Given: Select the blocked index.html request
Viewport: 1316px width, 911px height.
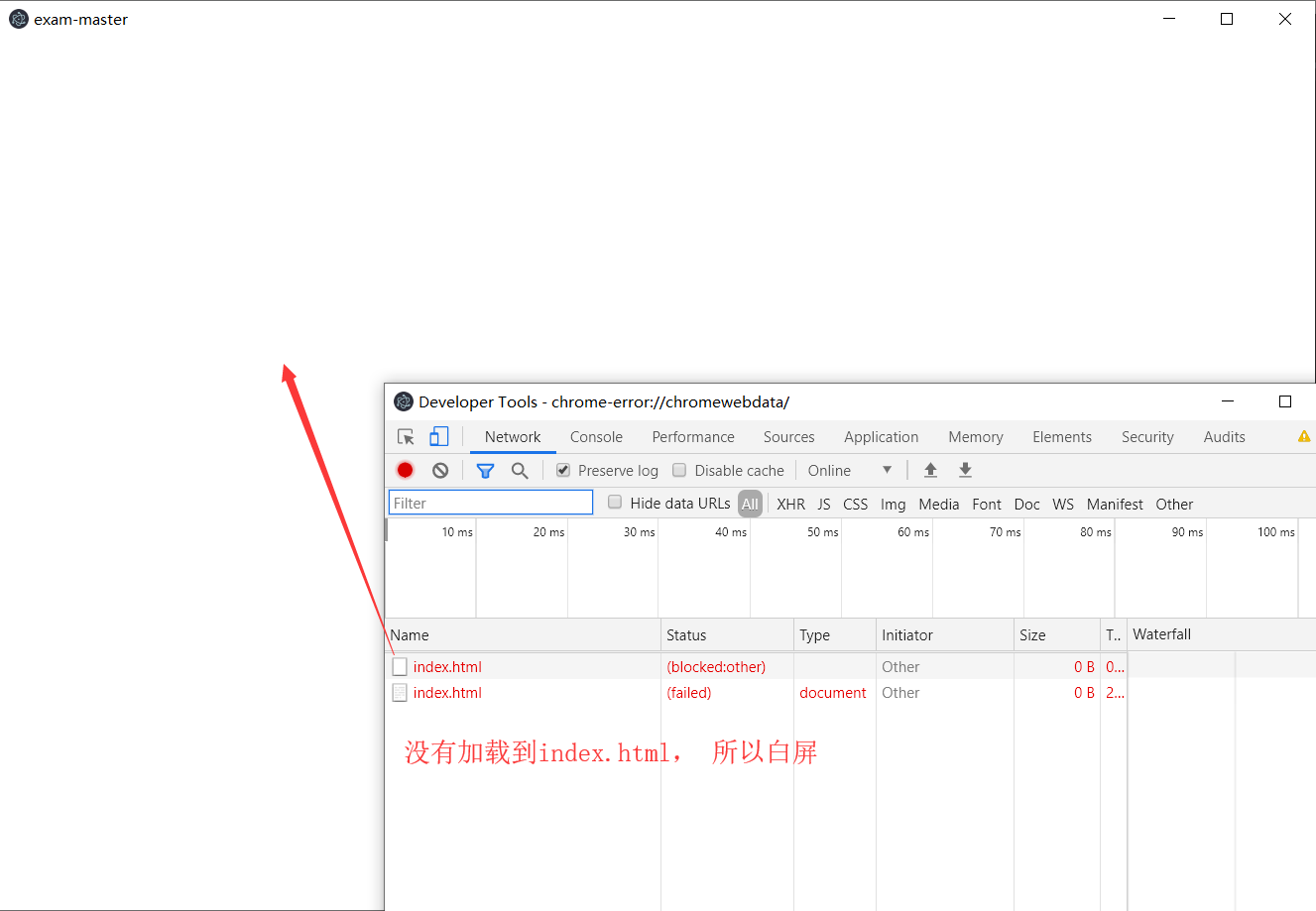Looking at the screenshot, I should click(x=448, y=666).
